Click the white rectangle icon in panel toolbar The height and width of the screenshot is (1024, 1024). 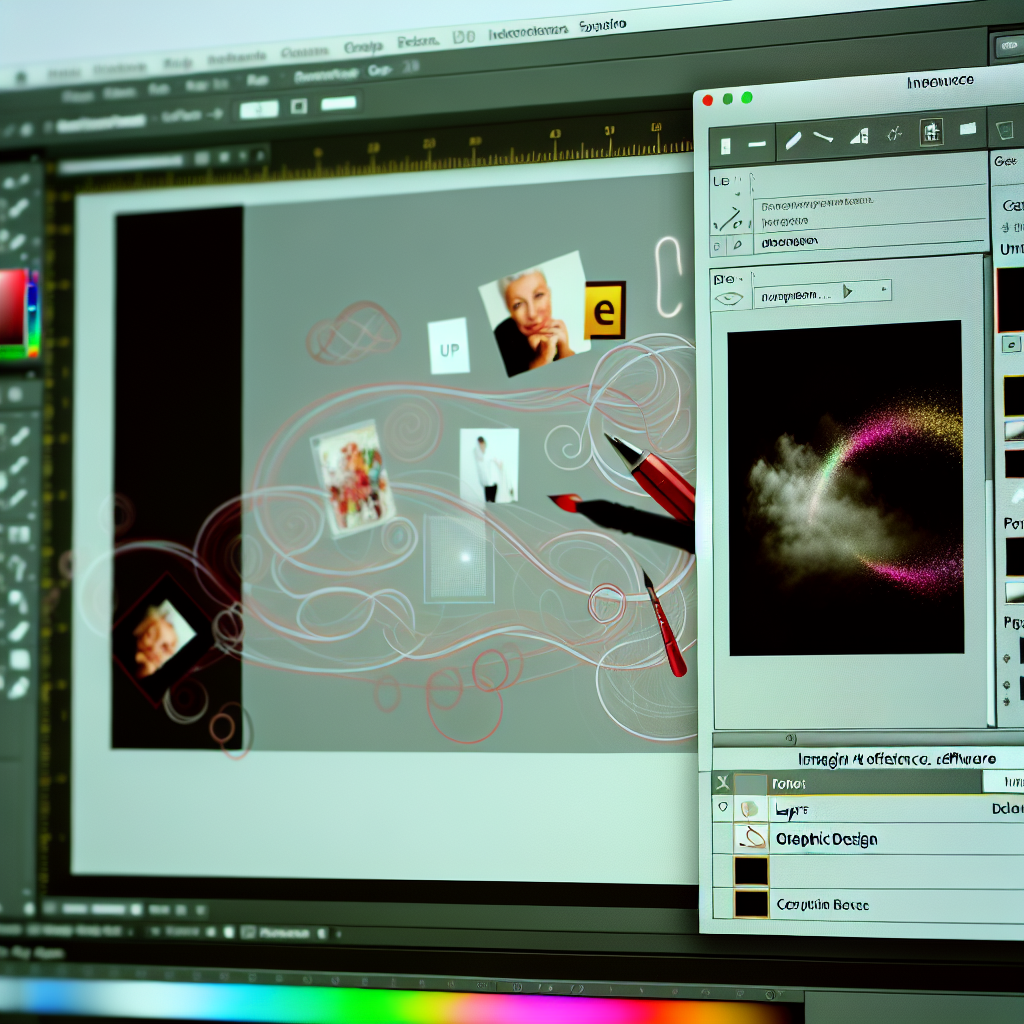(x=967, y=128)
